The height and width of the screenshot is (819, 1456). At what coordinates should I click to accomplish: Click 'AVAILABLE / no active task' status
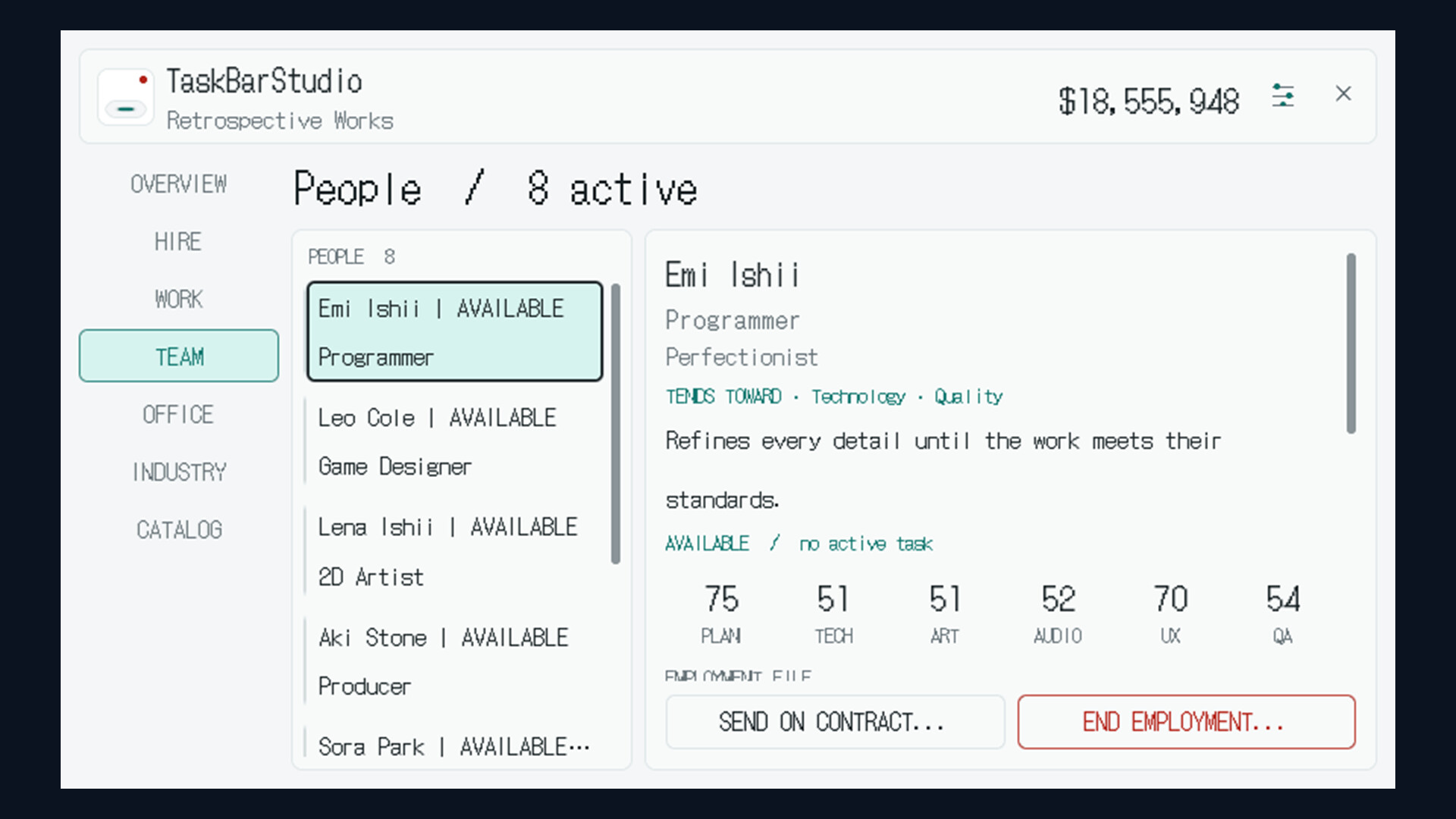[x=799, y=544]
